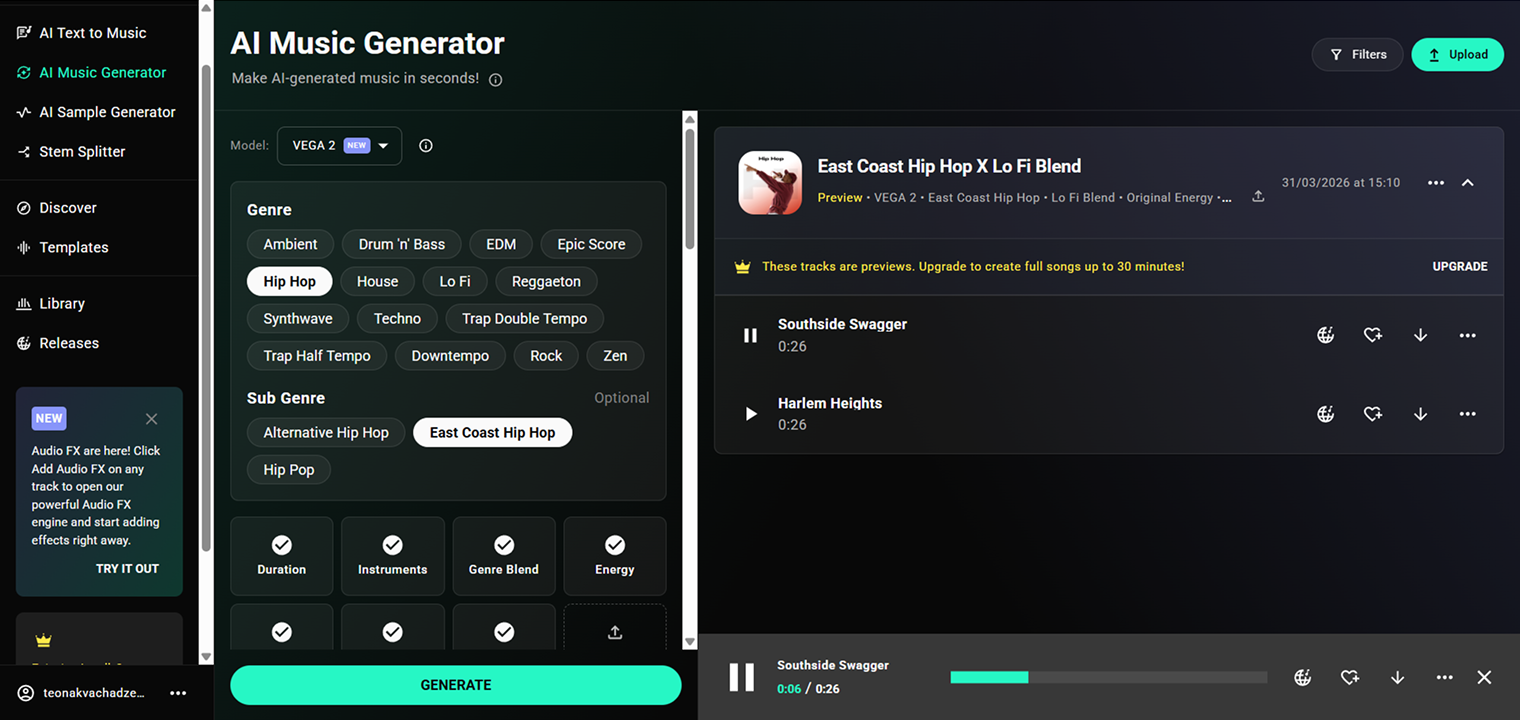Click the info icon beside the subtitle
This screenshot has width=1520, height=720.
click(496, 79)
